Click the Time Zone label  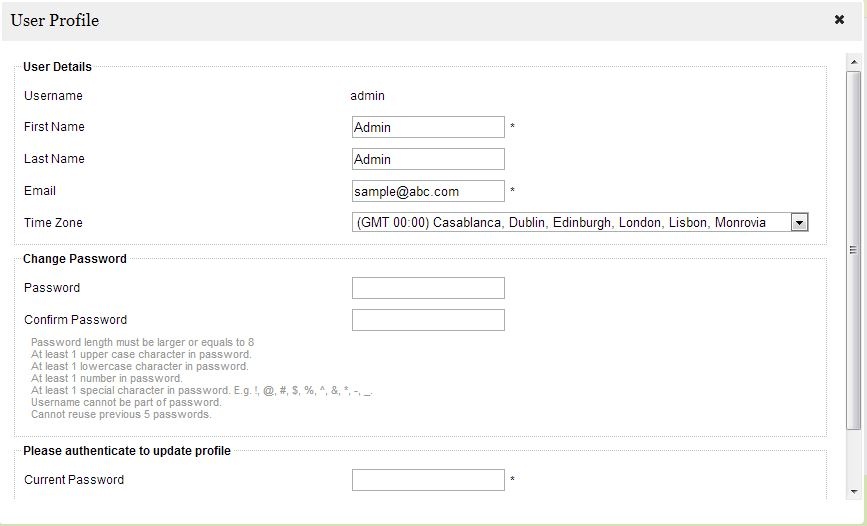pyautogui.click(x=53, y=223)
